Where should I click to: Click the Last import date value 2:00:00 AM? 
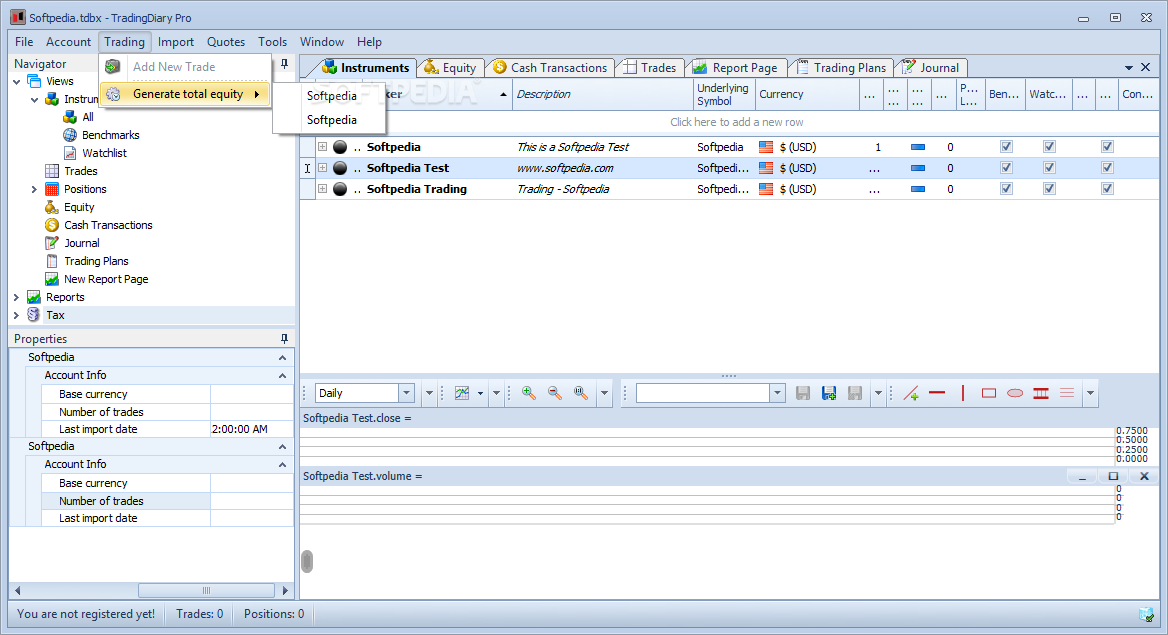[x=240, y=429]
